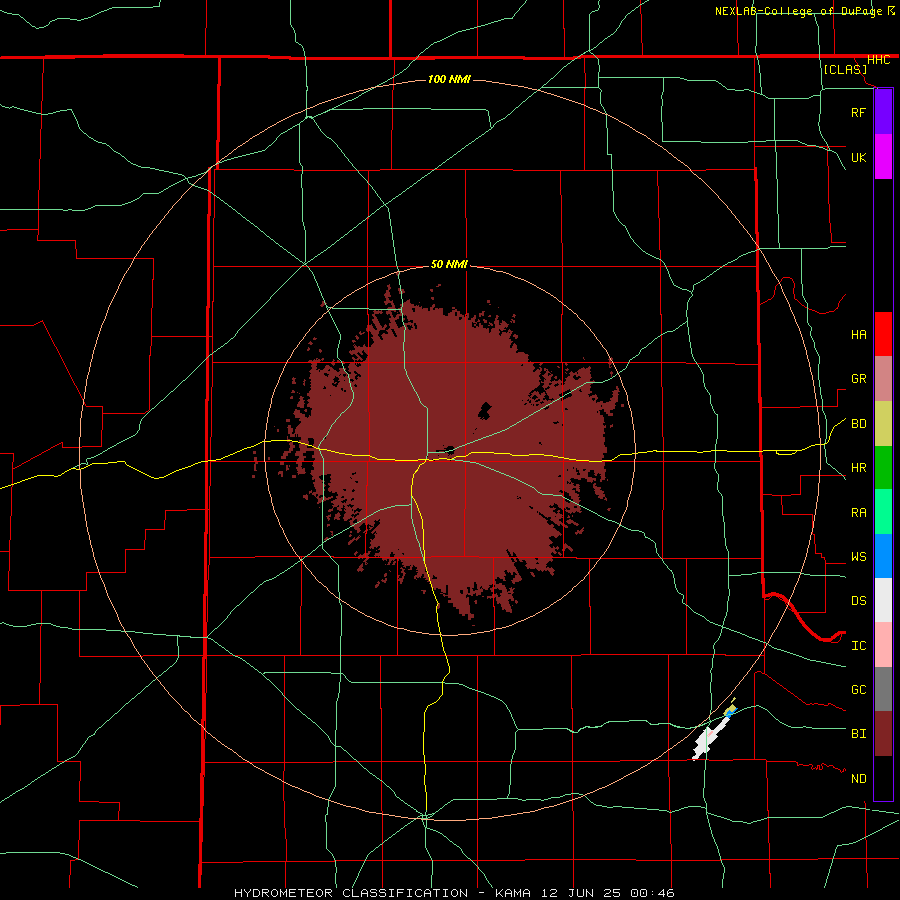Select the yellow BD legend swatch
900x900 pixels.
(x=883, y=423)
